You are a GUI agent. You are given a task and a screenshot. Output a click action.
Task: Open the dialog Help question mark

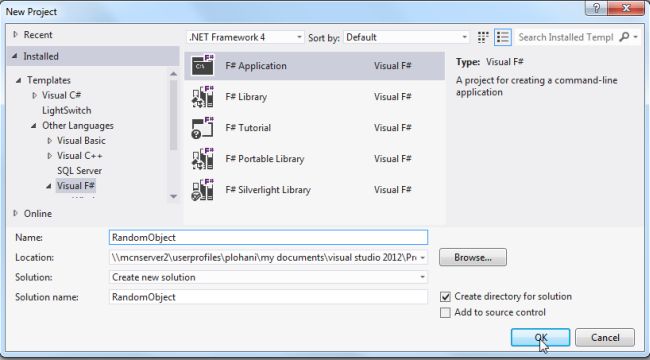[597, 7]
